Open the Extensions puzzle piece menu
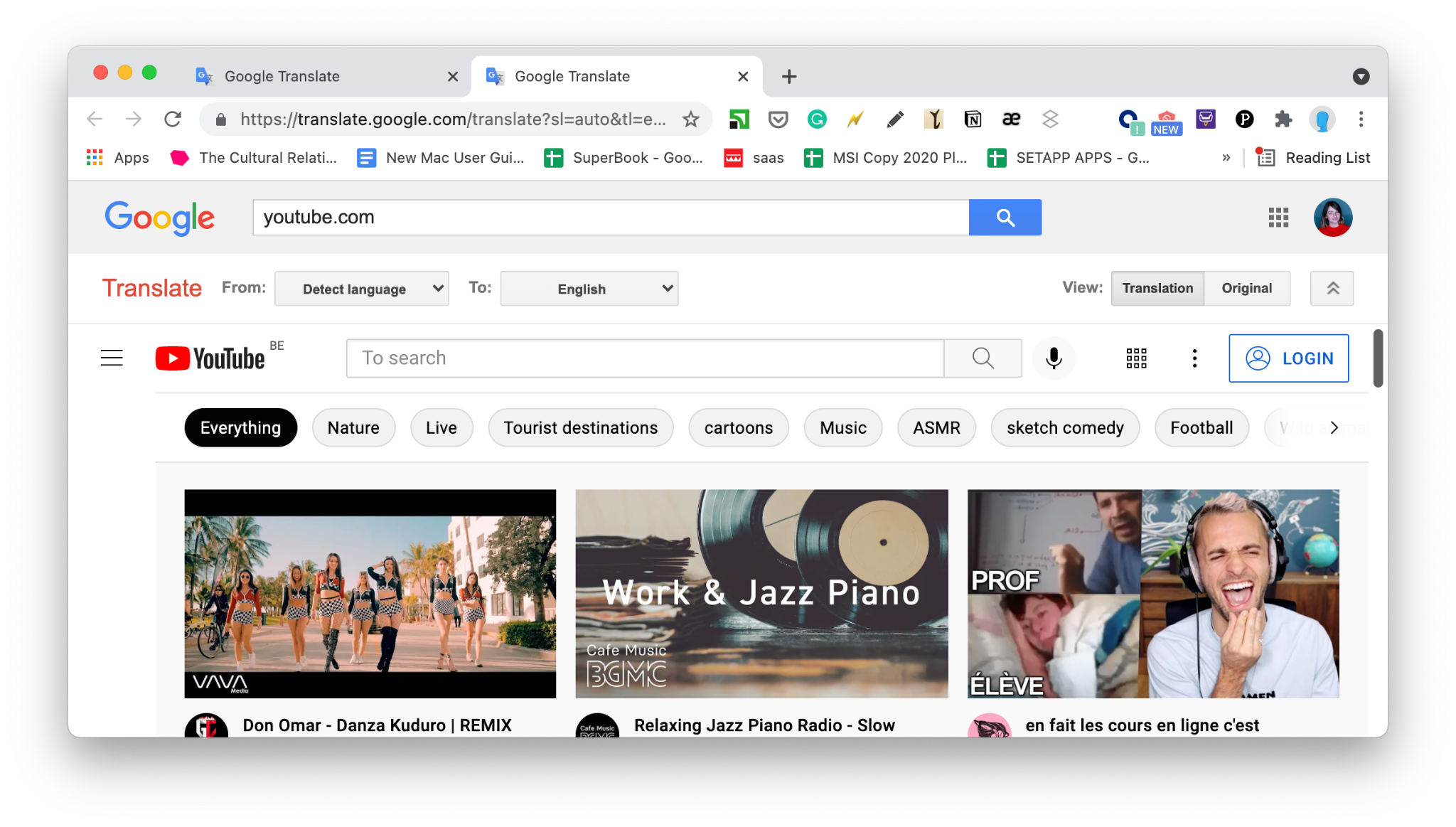The height and width of the screenshot is (827, 1456). pyautogui.click(x=1283, y=119)
